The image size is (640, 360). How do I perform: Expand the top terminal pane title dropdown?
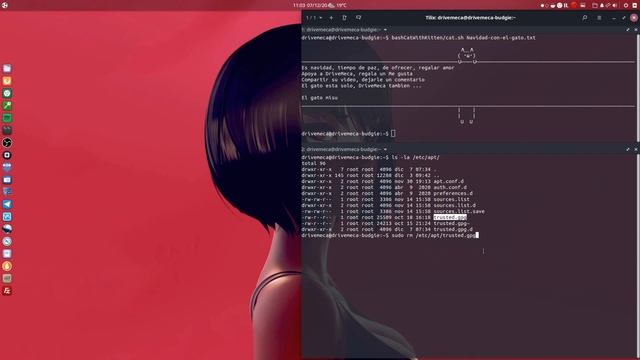pyautogui.click(x=385, y=30)
